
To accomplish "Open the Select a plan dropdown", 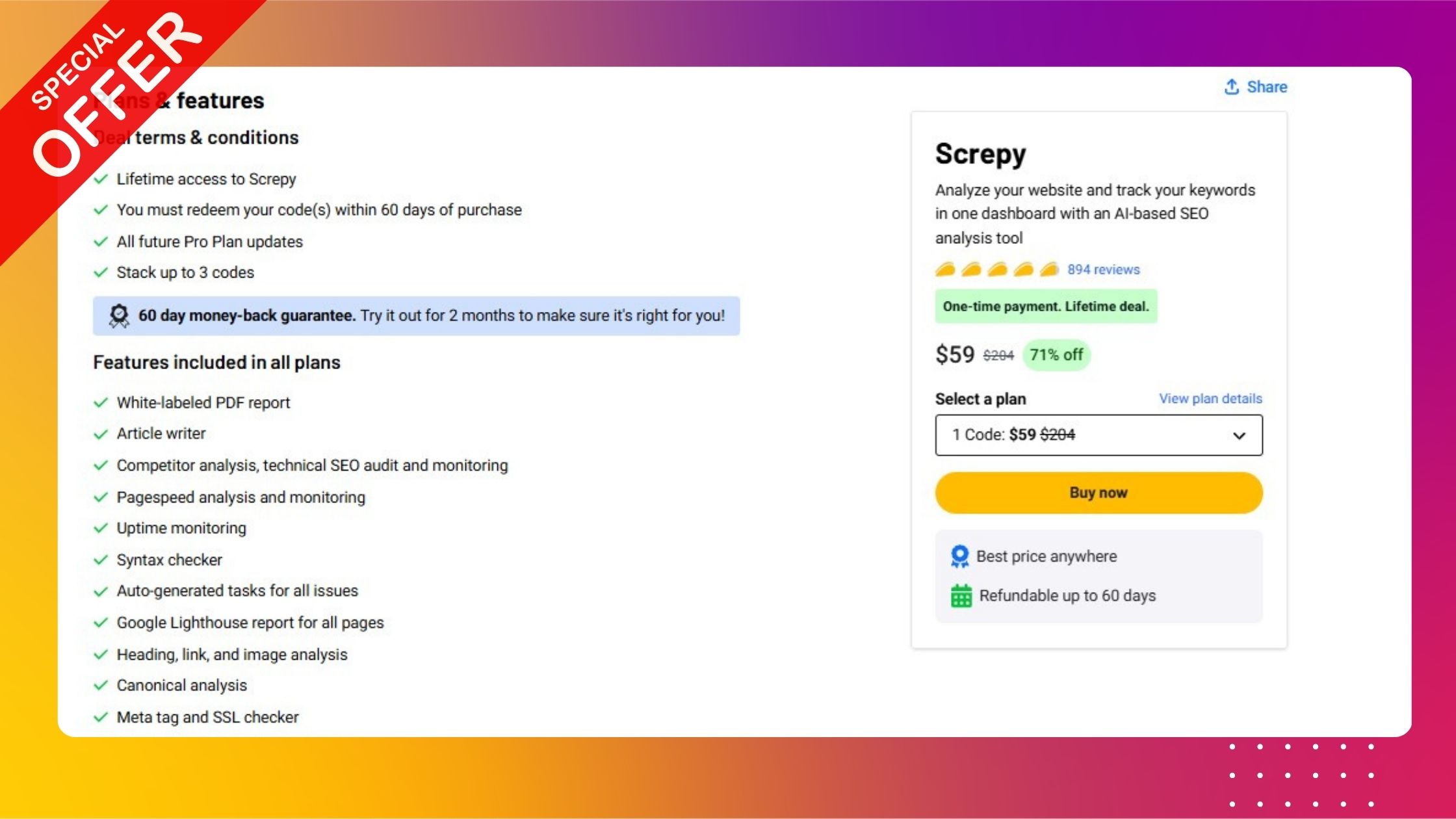I will coord(1098,435).
